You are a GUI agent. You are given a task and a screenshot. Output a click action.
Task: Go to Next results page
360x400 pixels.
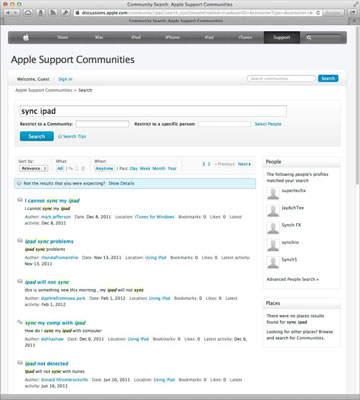pyautogui.click(x=244, y=164)
